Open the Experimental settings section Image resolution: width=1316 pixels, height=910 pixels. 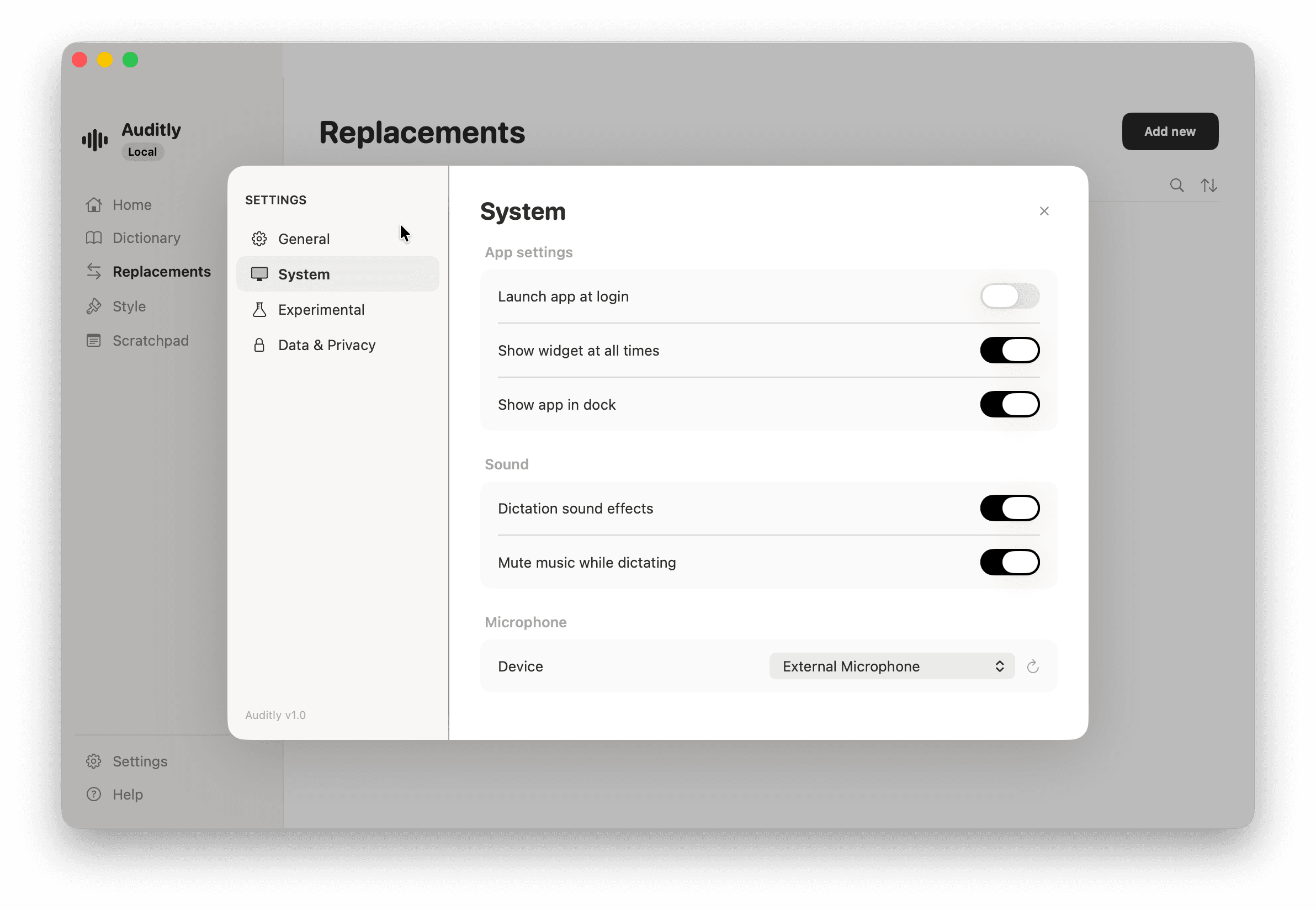pos(321,310)
